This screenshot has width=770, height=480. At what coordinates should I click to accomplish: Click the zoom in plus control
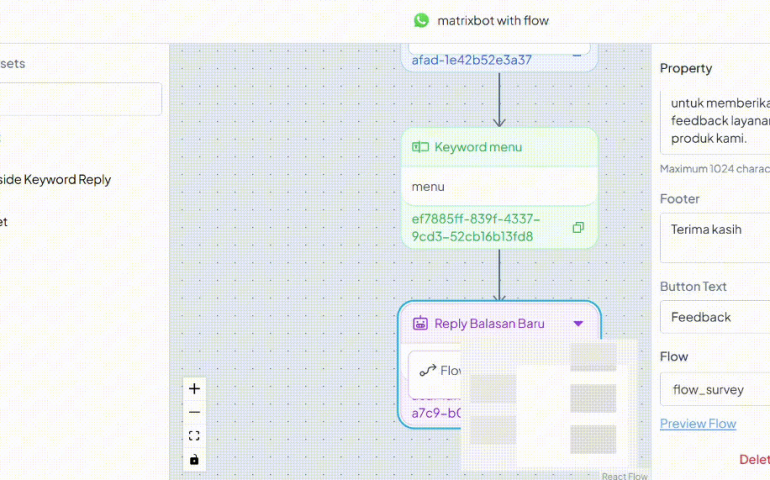click(x=194, y=389)
